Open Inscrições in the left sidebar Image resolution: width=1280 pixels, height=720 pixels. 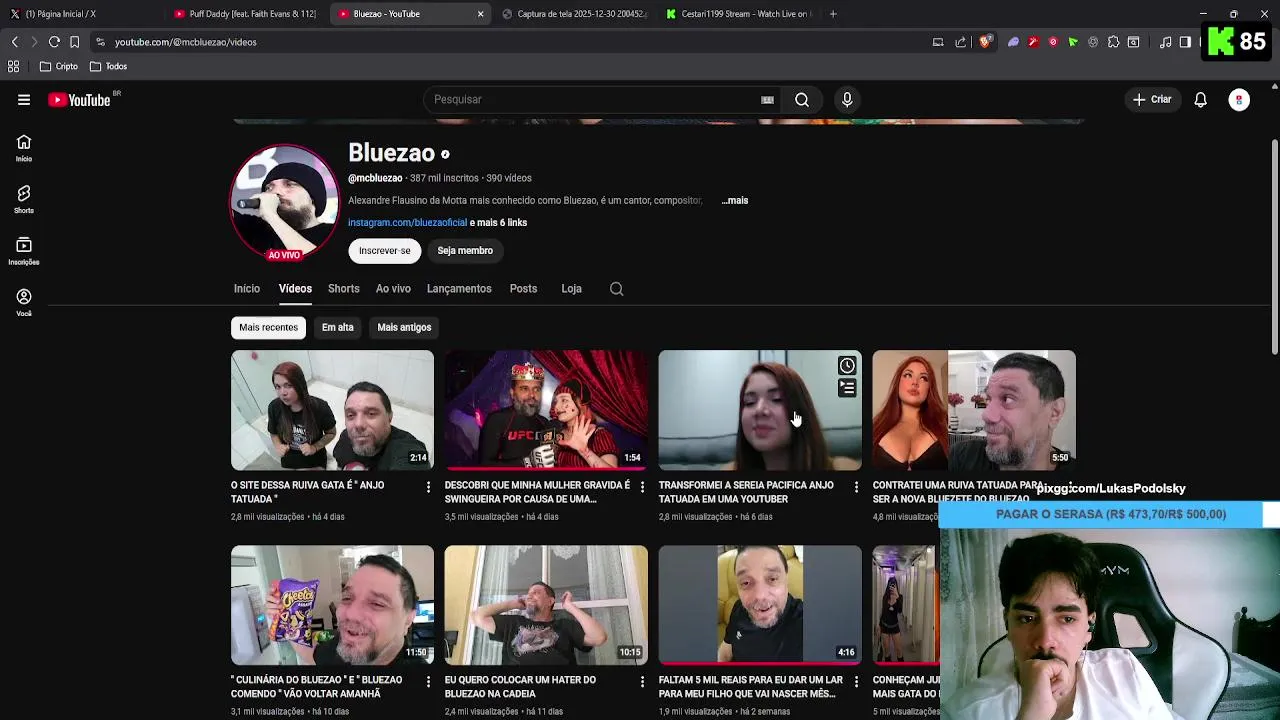(24, 251)
